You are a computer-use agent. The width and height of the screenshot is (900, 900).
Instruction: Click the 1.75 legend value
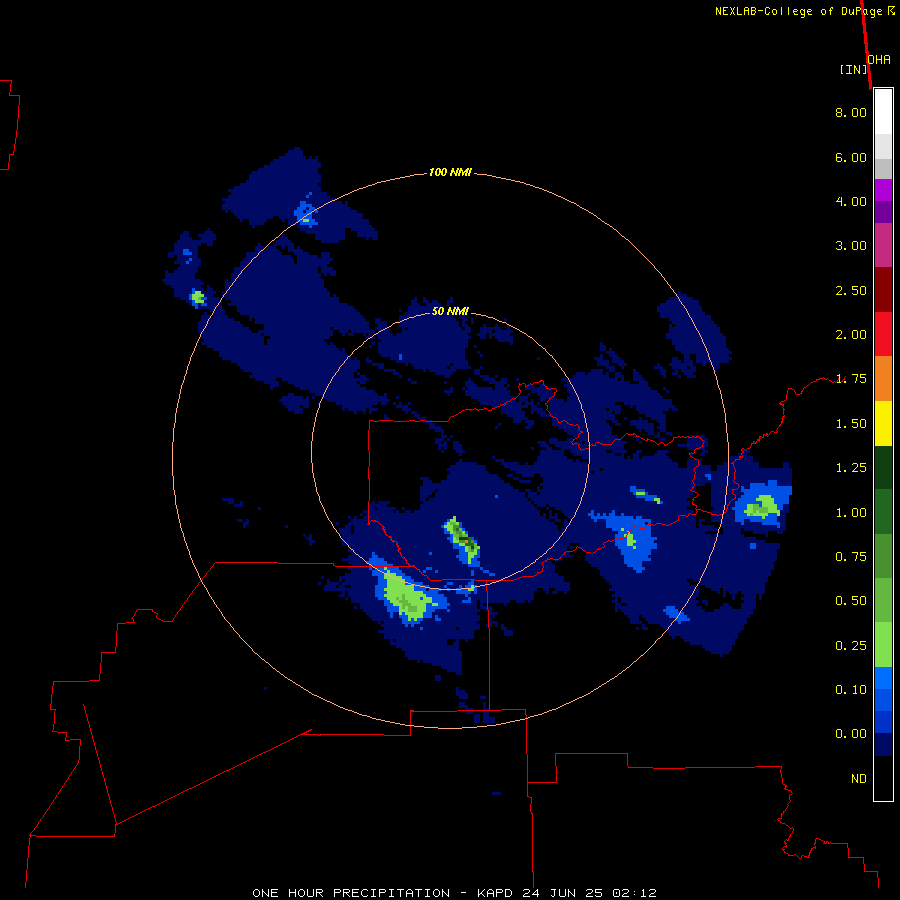(x=851, y=379)
